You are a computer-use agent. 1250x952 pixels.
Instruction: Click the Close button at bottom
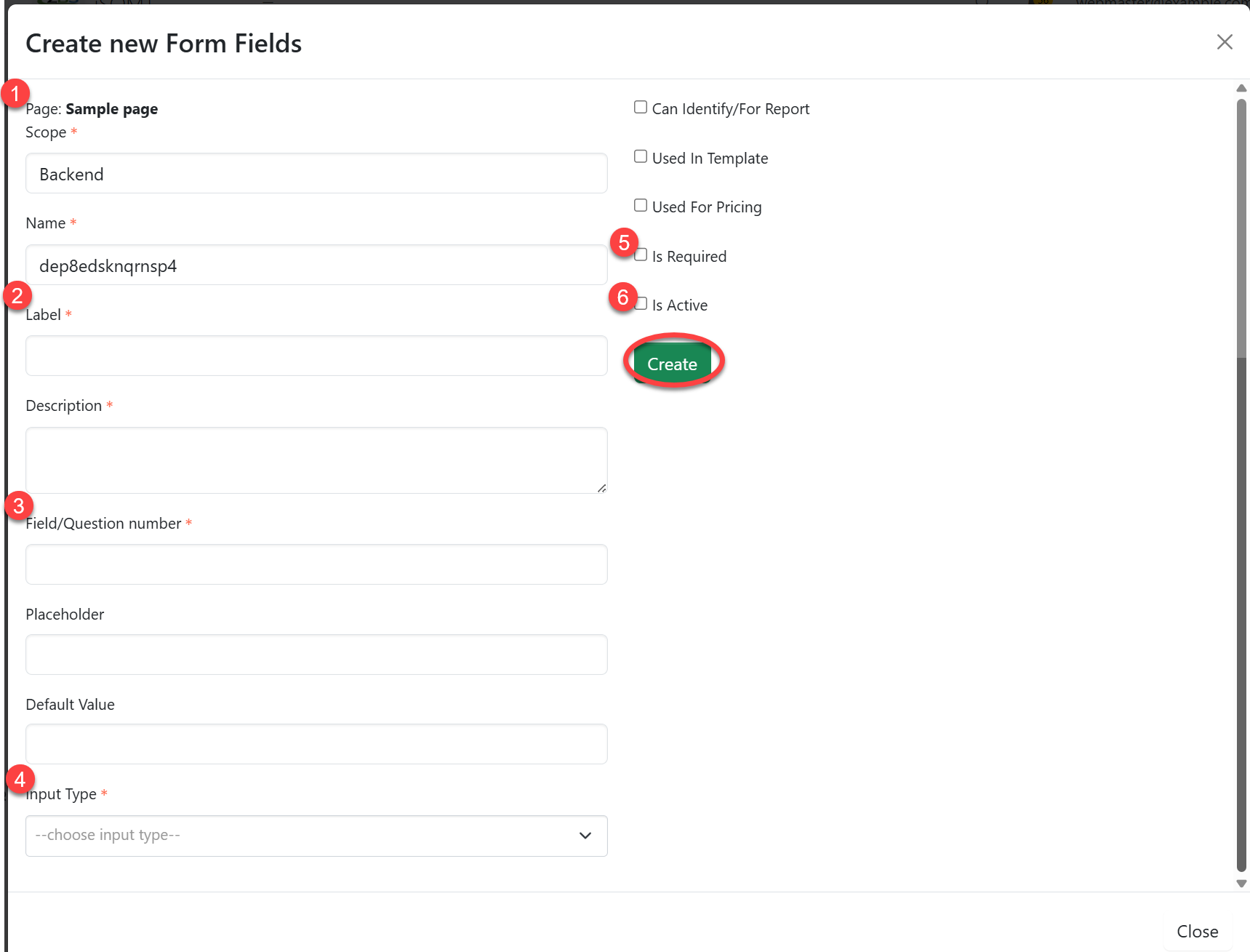1197,932
